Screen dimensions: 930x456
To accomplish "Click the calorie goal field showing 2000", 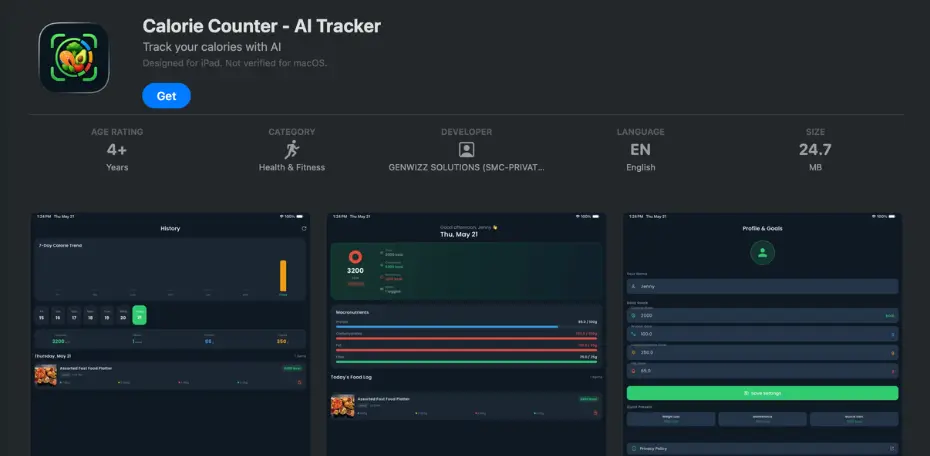I will [762, 315].
